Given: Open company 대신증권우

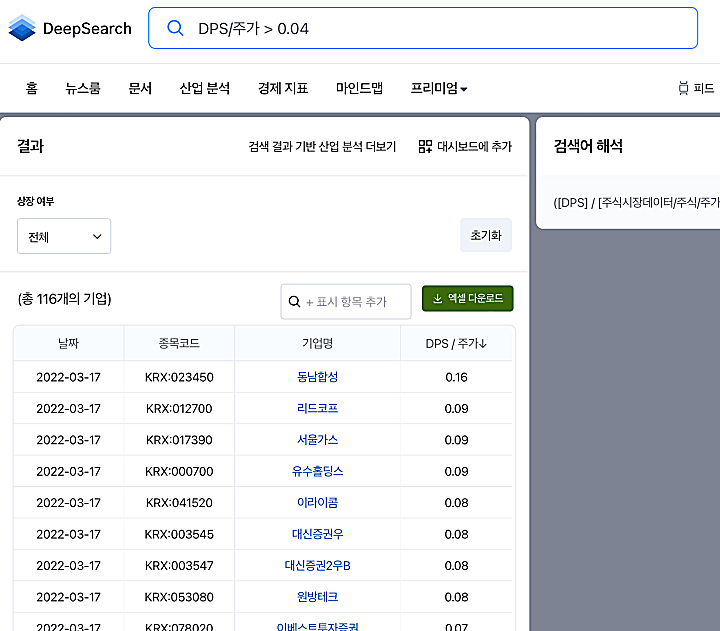Looking at the screenshot, I should pyautogui.click(x=317, y=534).
